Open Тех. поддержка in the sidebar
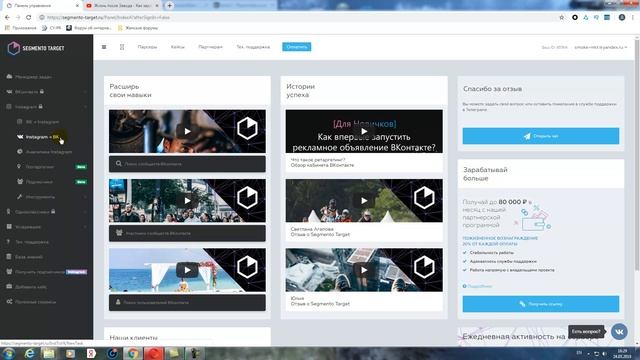Image resolution: width=640 pixels, height=360 pixels. tap(31, 242)
